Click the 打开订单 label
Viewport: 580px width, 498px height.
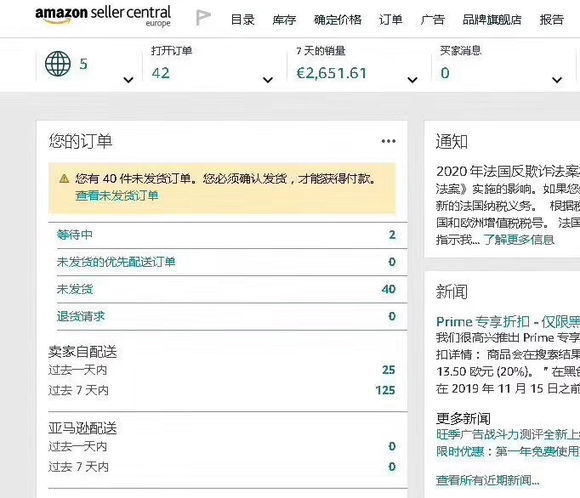pos(172,50)
